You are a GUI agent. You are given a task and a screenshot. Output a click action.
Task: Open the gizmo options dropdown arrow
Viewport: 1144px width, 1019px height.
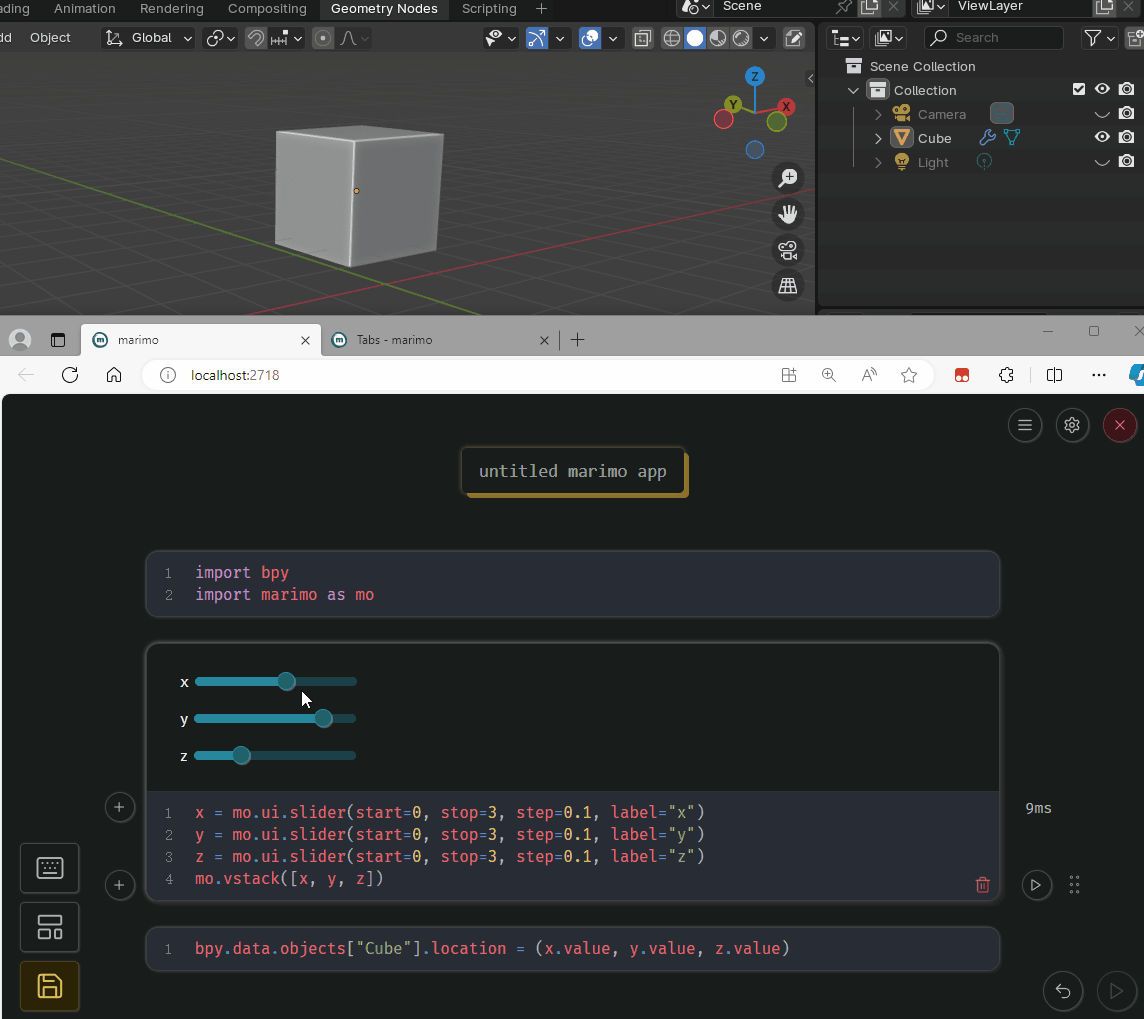(x=560, y=38)
